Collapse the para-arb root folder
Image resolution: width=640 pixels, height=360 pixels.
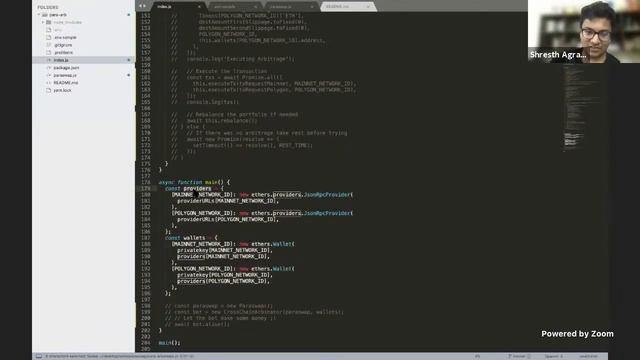tap(39, 15)
